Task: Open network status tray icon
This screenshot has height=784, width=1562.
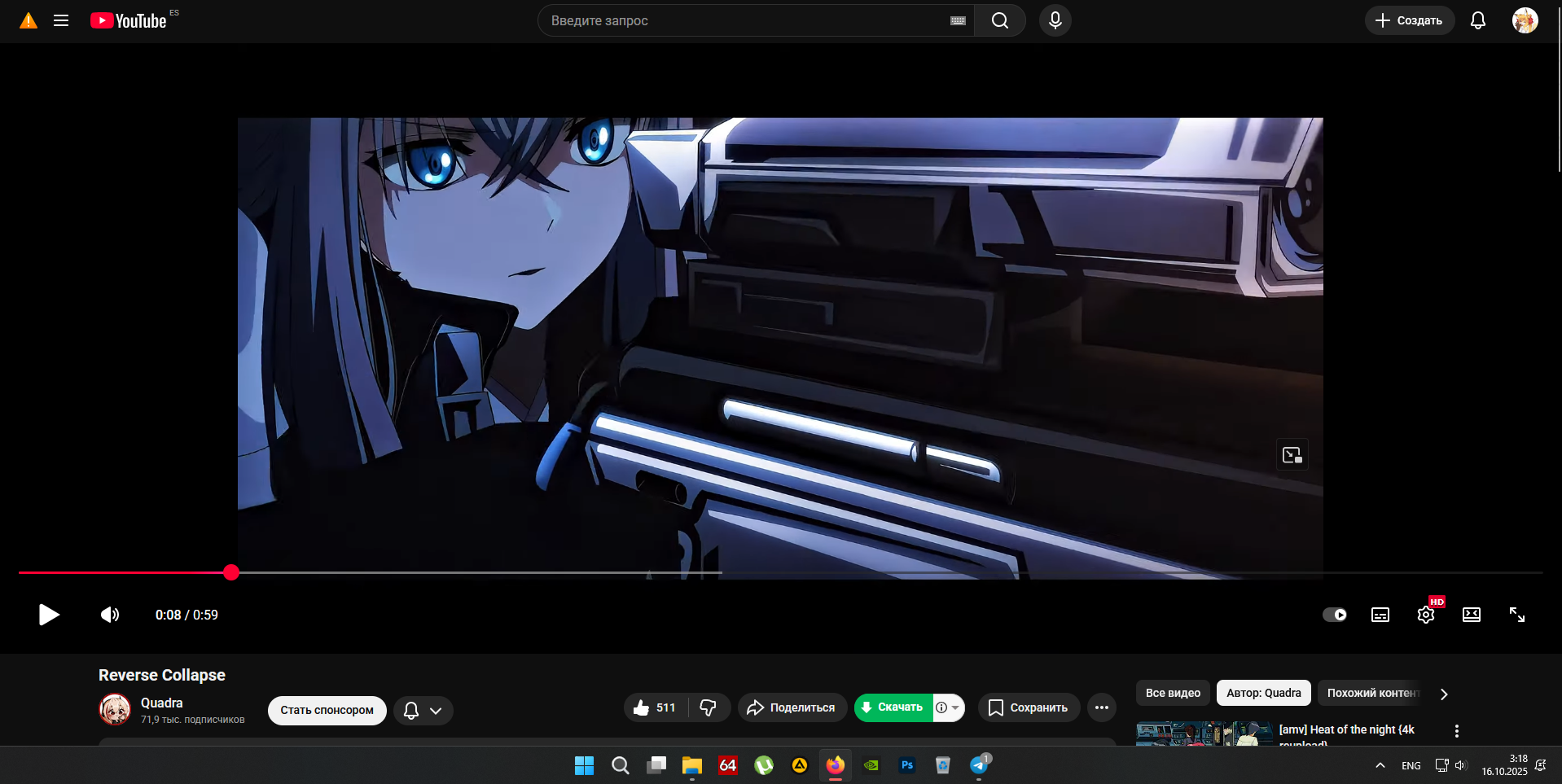Action: coord(1441,765)
